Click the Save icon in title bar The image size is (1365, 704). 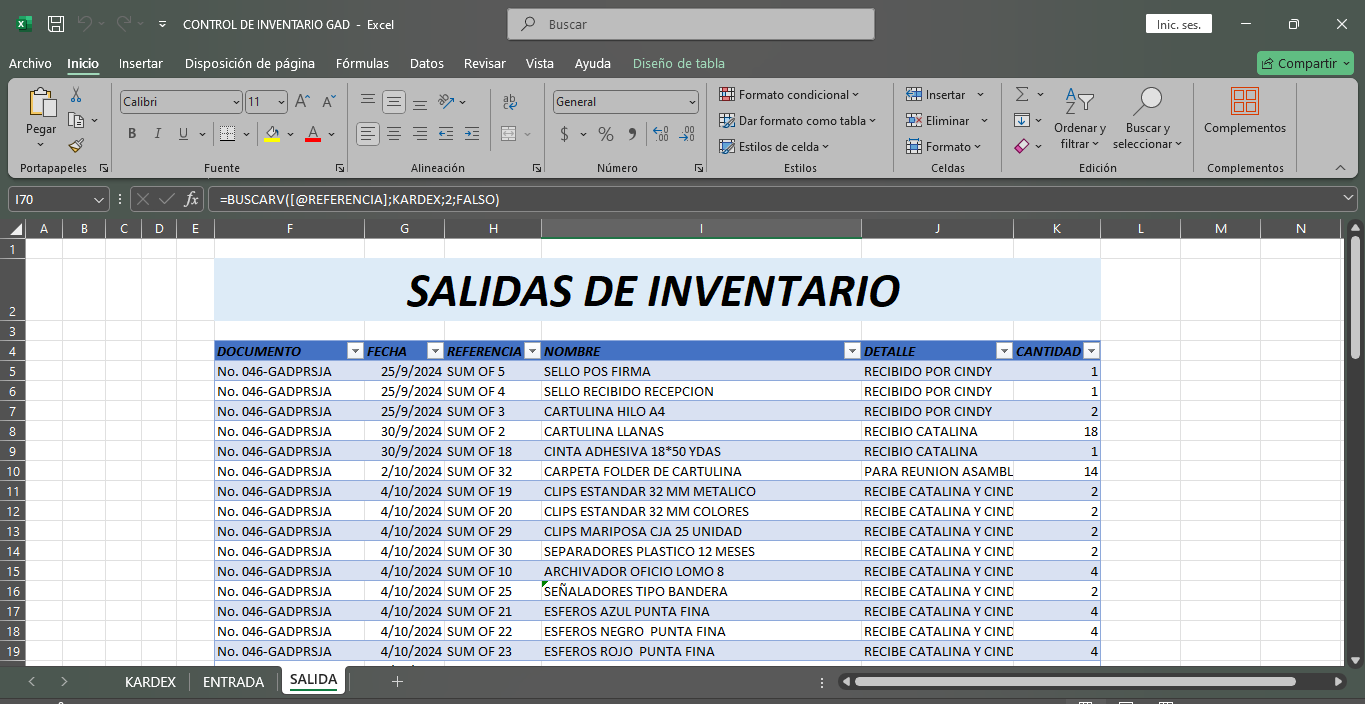point(56,24)
